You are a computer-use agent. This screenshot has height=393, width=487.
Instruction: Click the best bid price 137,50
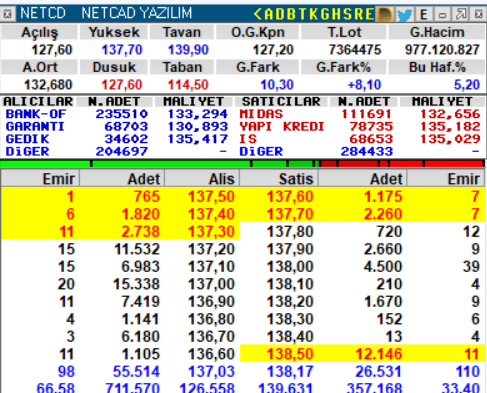point(211,197)
